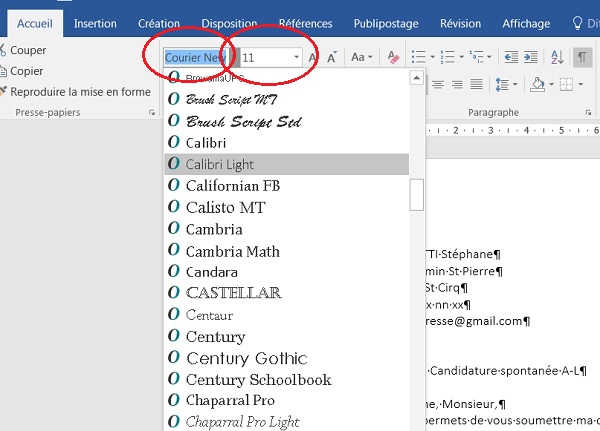
Task: Open the Accueil ribbon tab
Action: pyautogui.click(x=35, y=24)
